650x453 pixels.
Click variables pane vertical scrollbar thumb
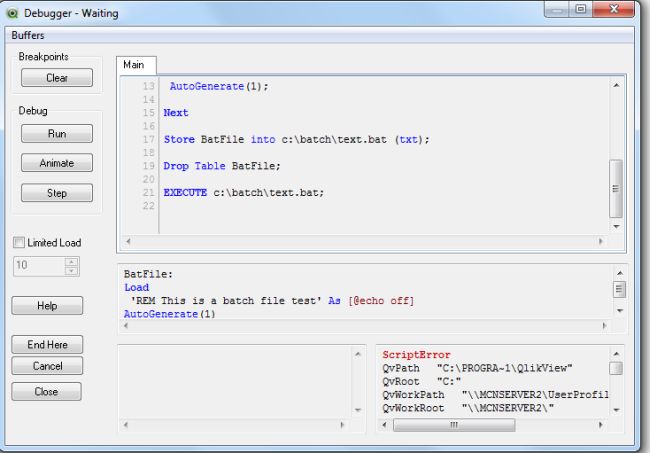616,368
